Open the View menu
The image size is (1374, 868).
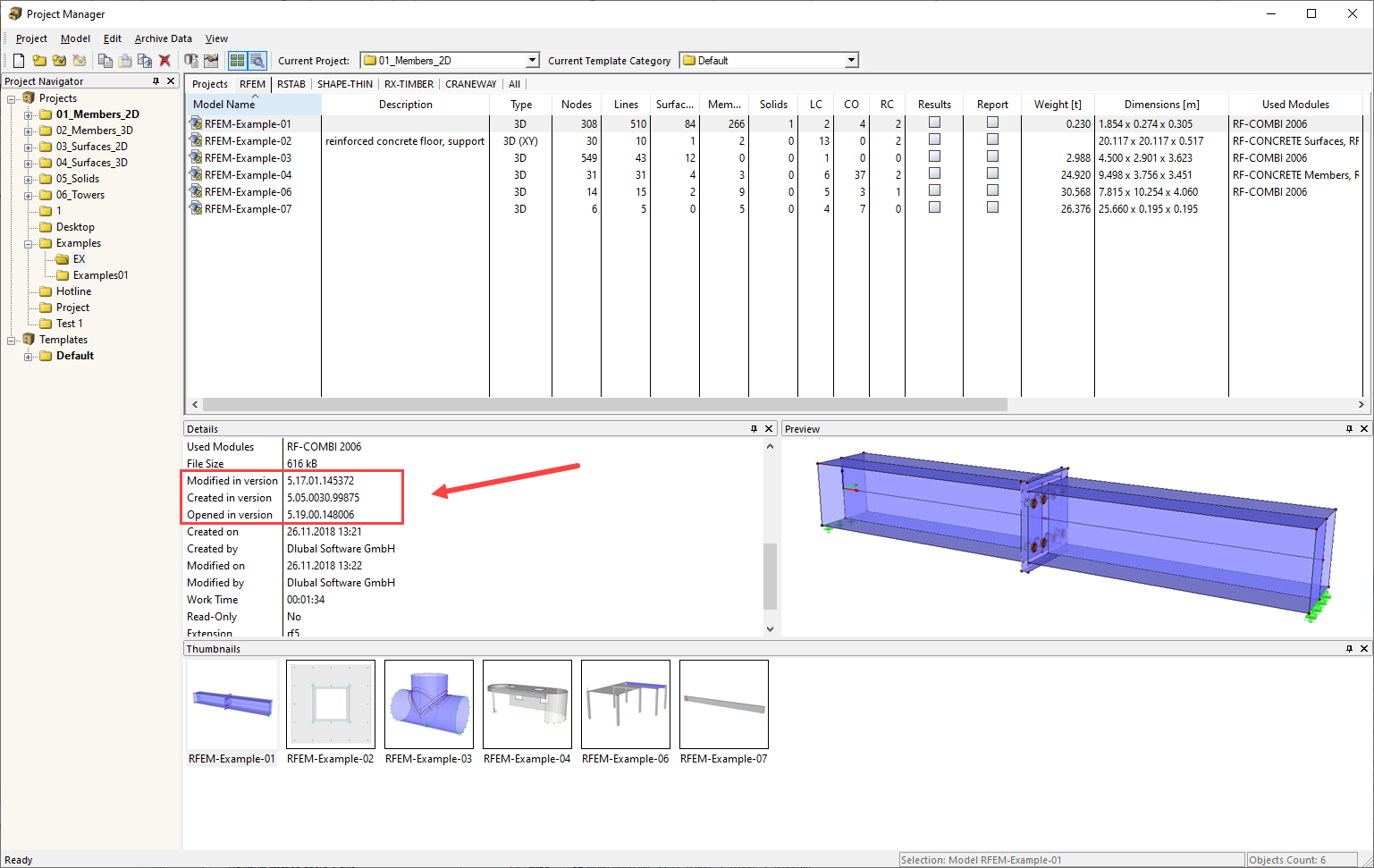pos(216,38)
